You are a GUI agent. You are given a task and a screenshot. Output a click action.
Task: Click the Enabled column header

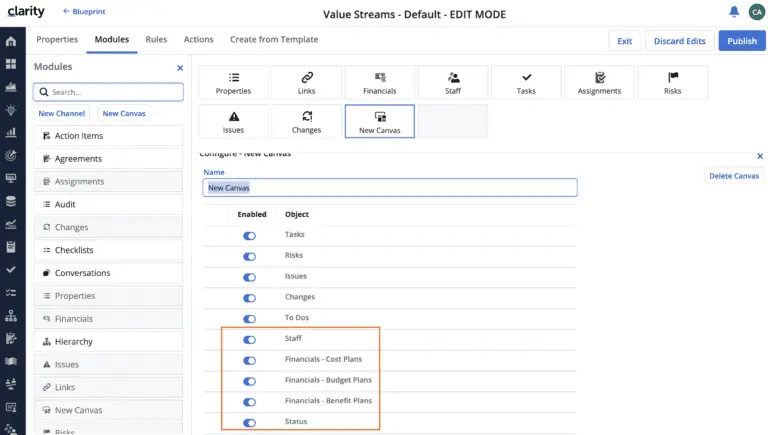(252, 215)
